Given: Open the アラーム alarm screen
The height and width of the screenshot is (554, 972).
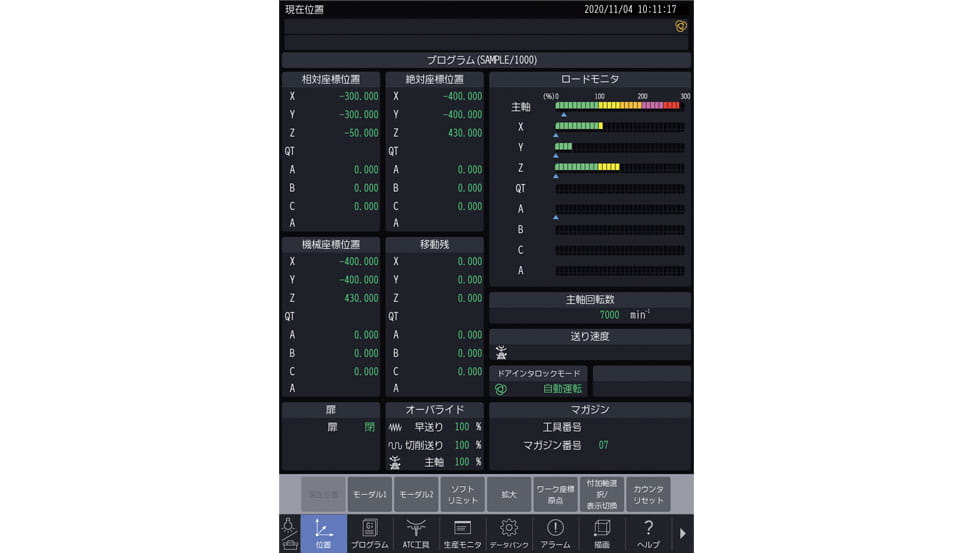Looking at the screenshot, I should (555, 533).
